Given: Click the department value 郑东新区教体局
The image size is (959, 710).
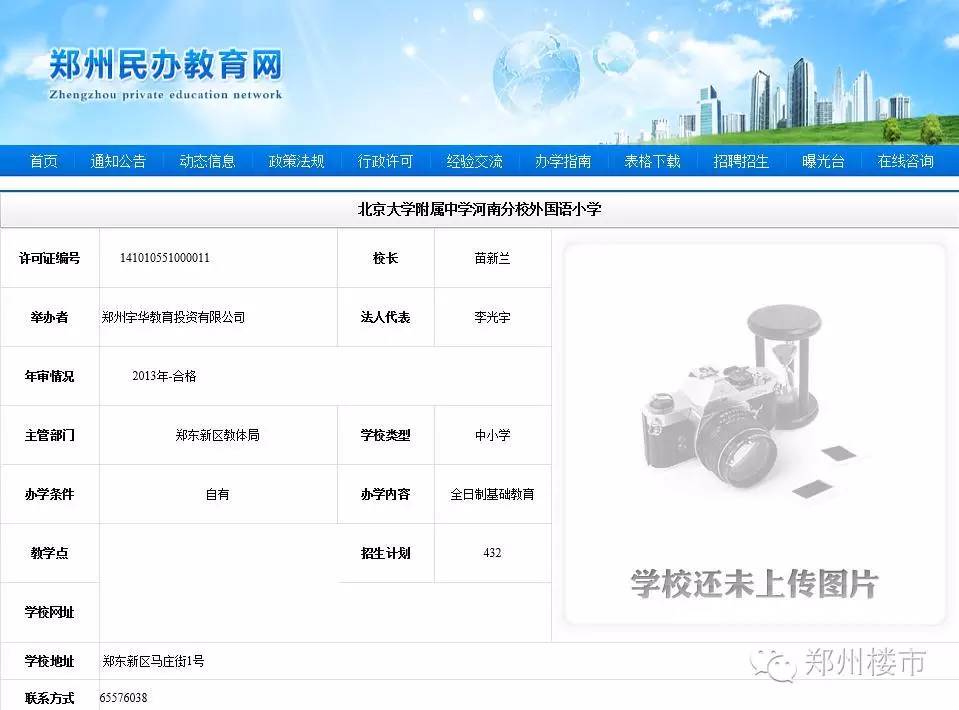Looking at the screenshot, I should click(x=218, y=435).
